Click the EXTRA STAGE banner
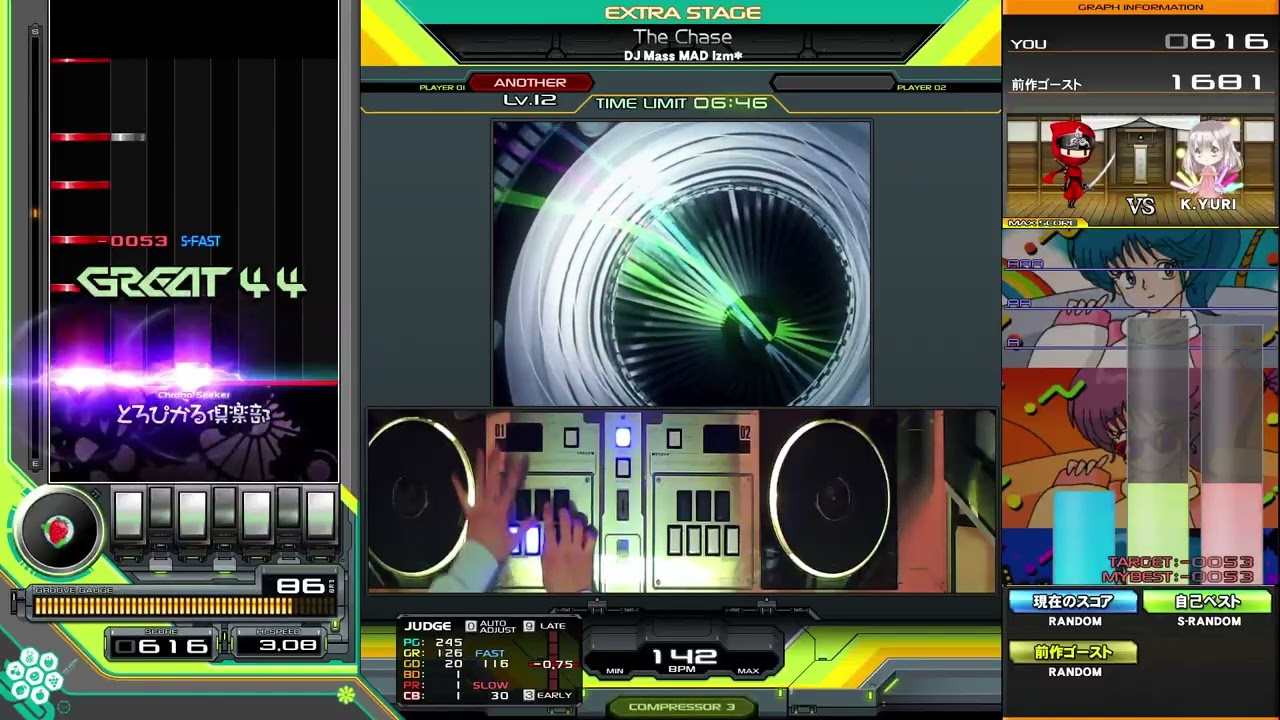1280x720 pixels. pyautogui.click(x=683, y=13)
